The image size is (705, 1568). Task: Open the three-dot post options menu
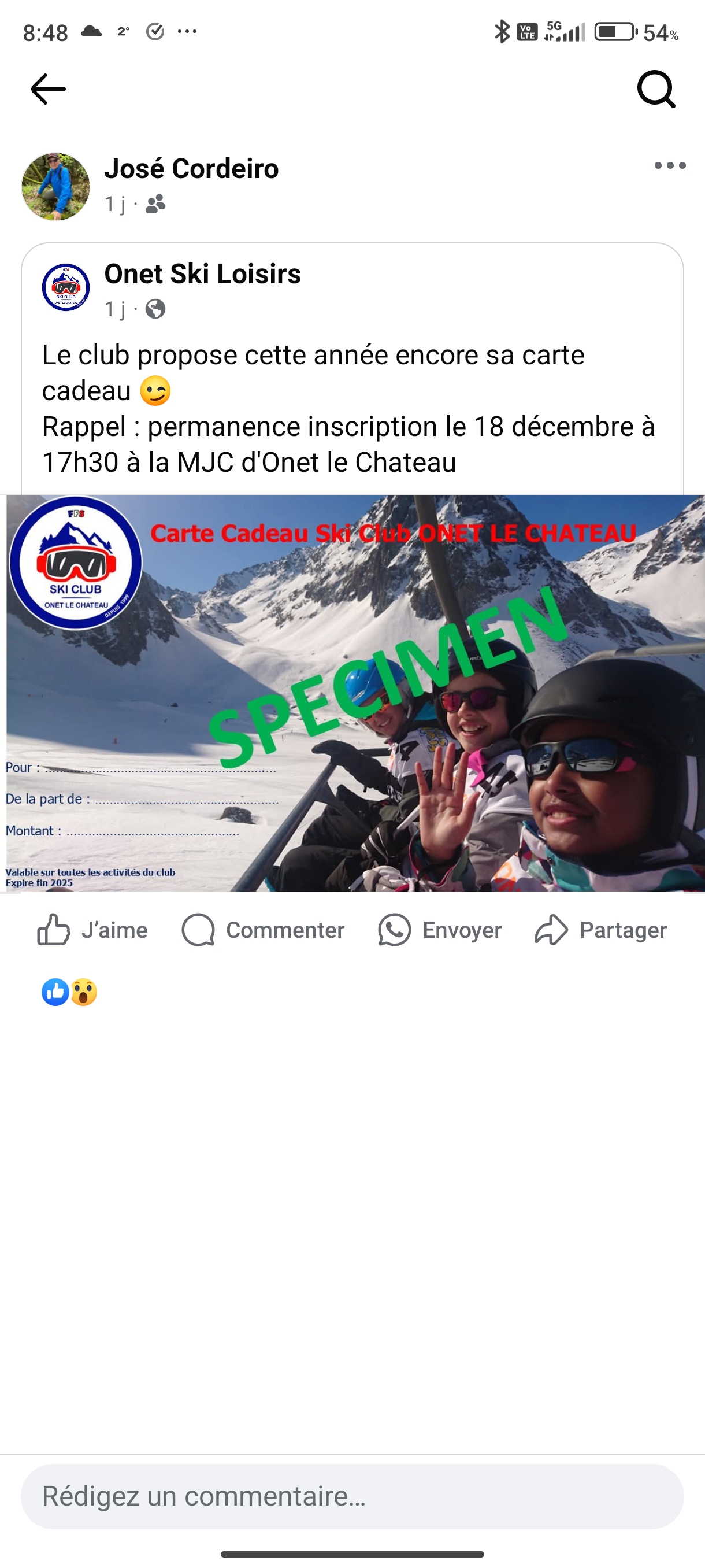(670, 165)
